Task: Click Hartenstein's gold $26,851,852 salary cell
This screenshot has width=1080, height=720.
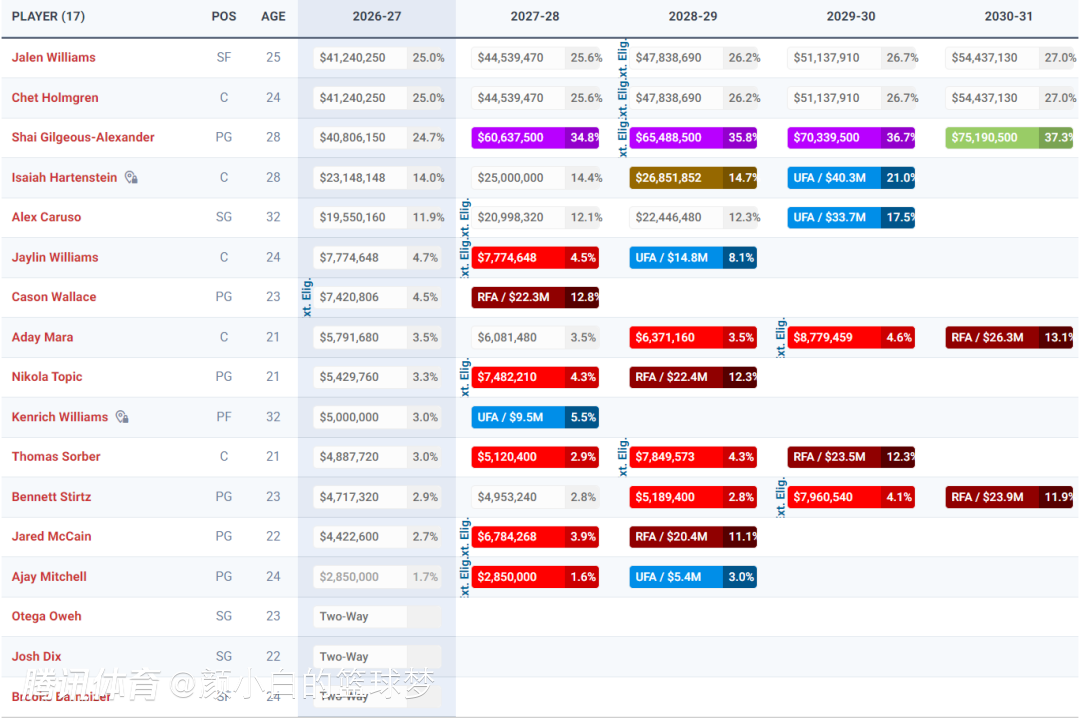Action: click(x=693, y=178)
